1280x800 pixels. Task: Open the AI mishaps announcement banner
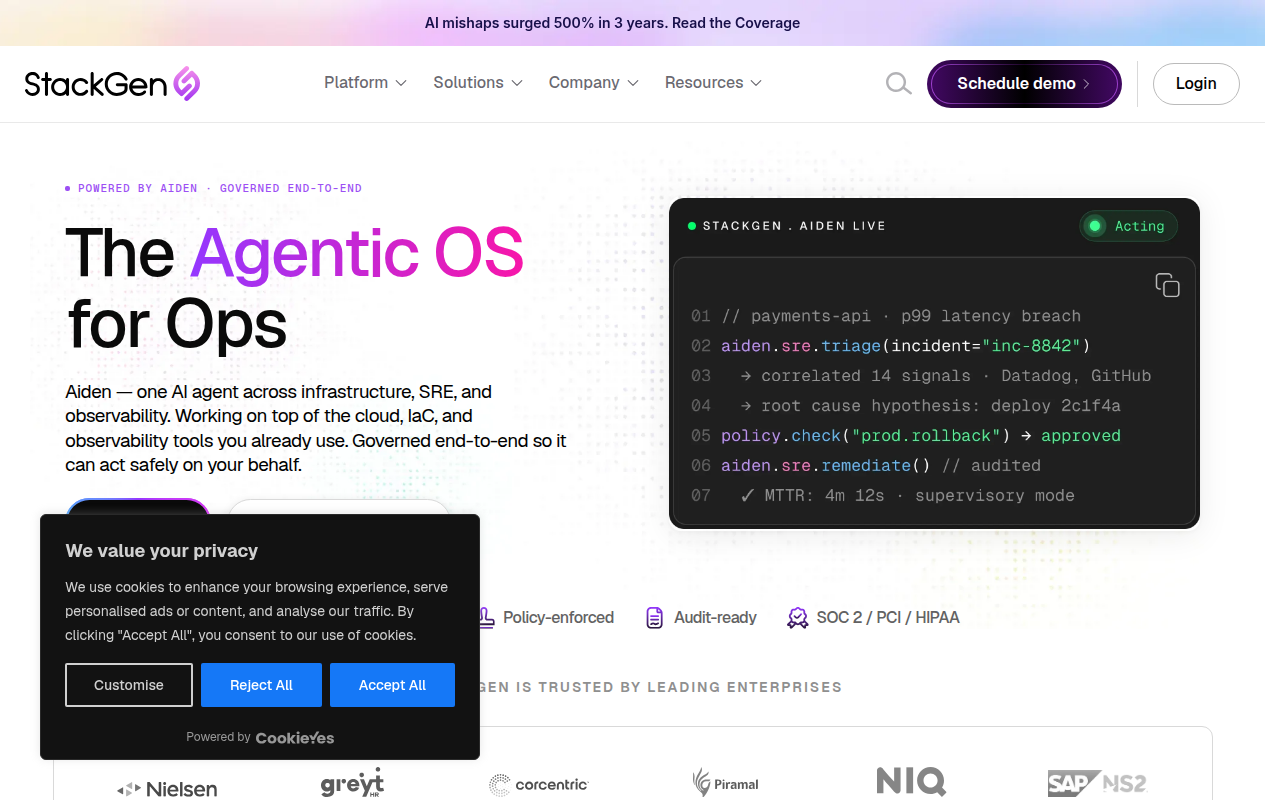pos(612,23)
